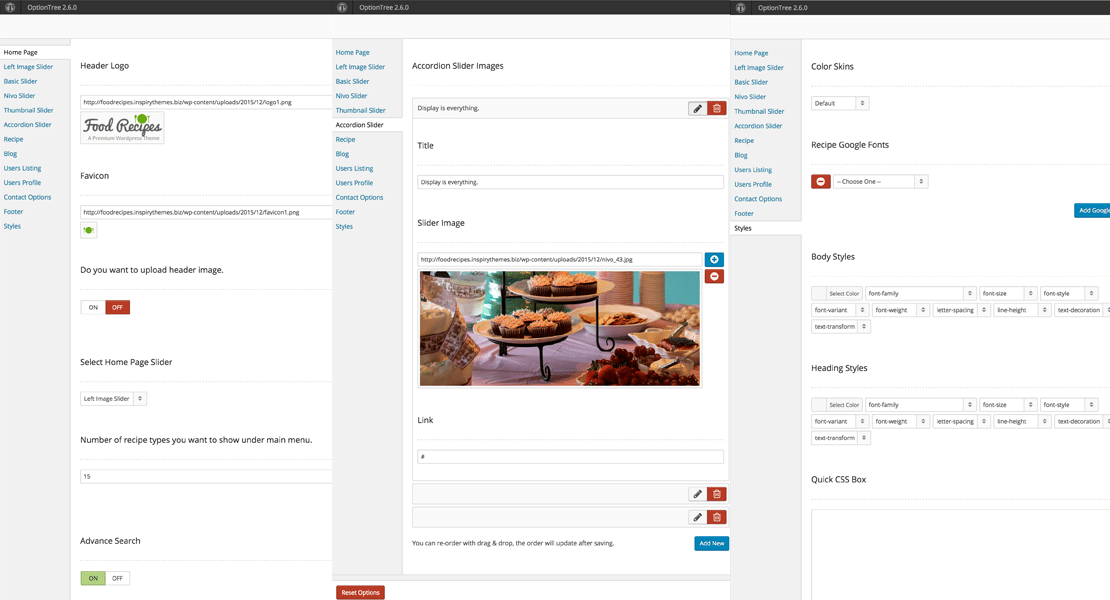The width and height of the screenshot is (1110, 600).
Task: Open the Body Styles text-transform dropdown
Action: [841, 326]
